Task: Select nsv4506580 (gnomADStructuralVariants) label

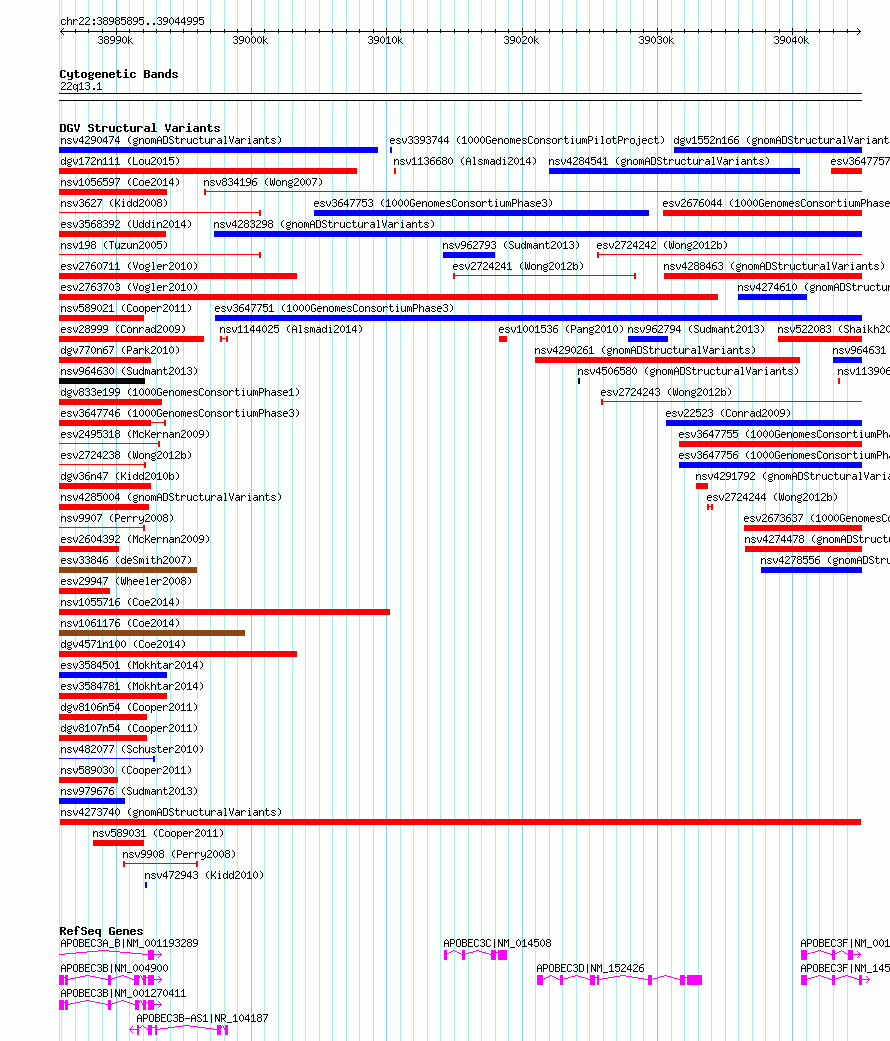Action: (x=688, y=371)
